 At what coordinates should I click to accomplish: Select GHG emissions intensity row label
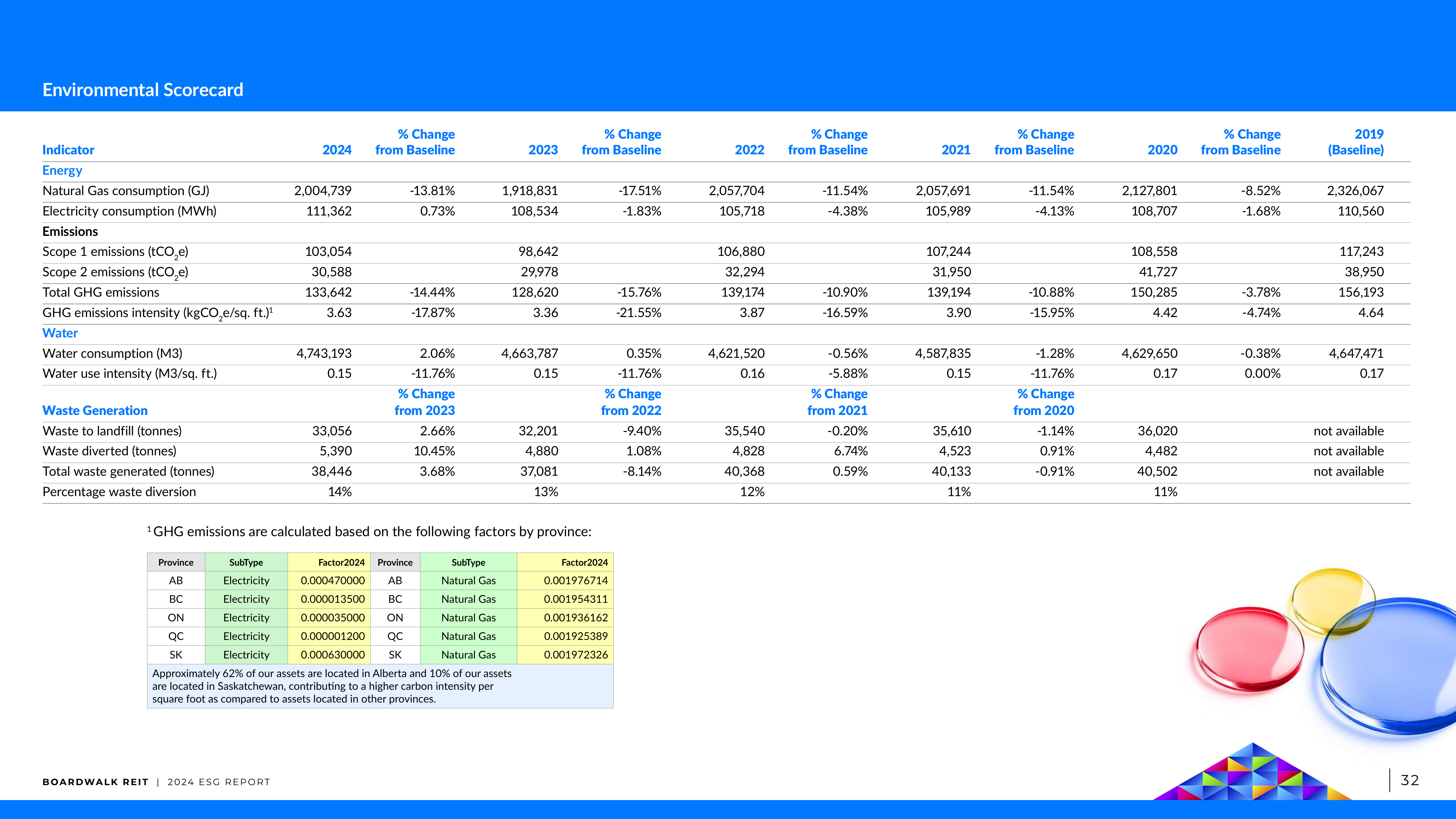coord(158,313)
